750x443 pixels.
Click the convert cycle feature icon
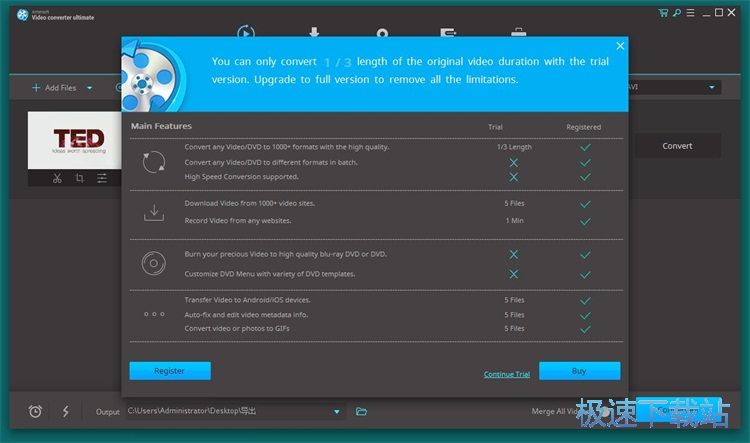click(x=154, y=162)
